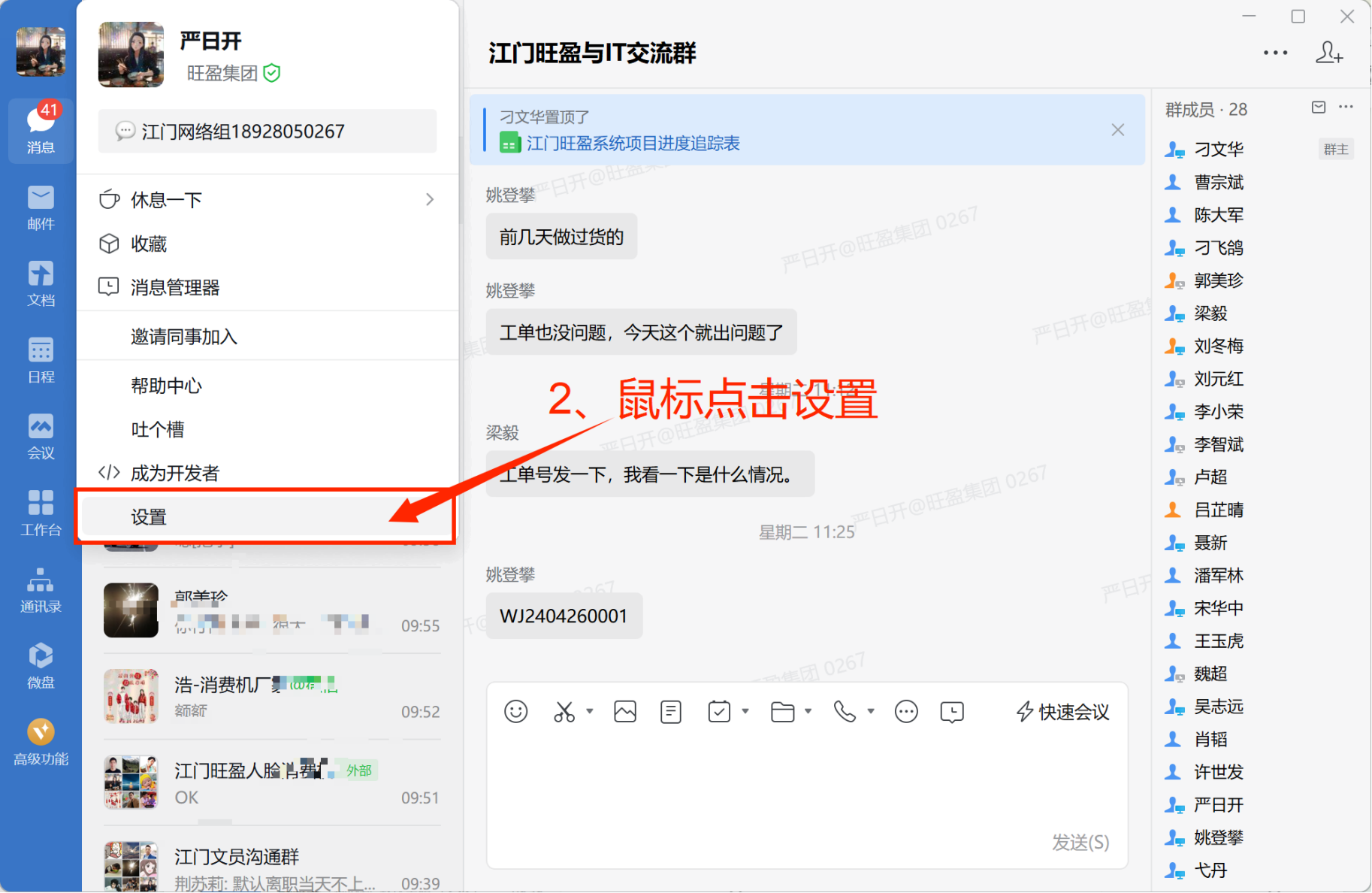Dismiss the pinned message banner
Viewport: 1372px width, 893px height.
point(1118,130)
